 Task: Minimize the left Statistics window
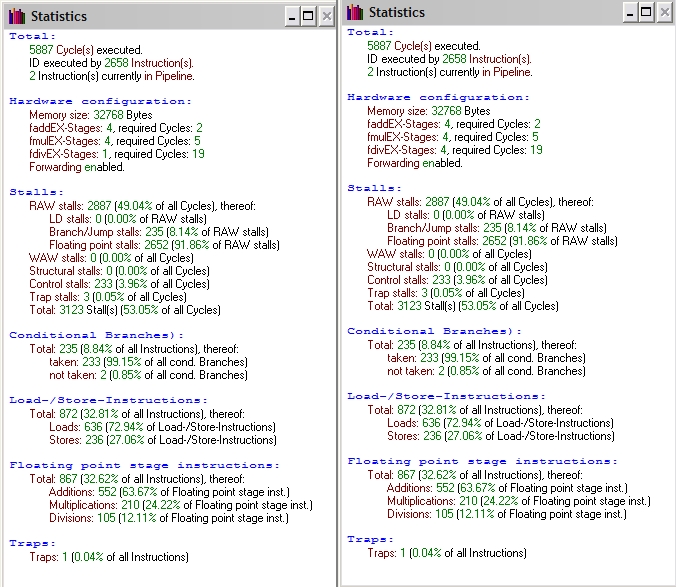[291, 16]
